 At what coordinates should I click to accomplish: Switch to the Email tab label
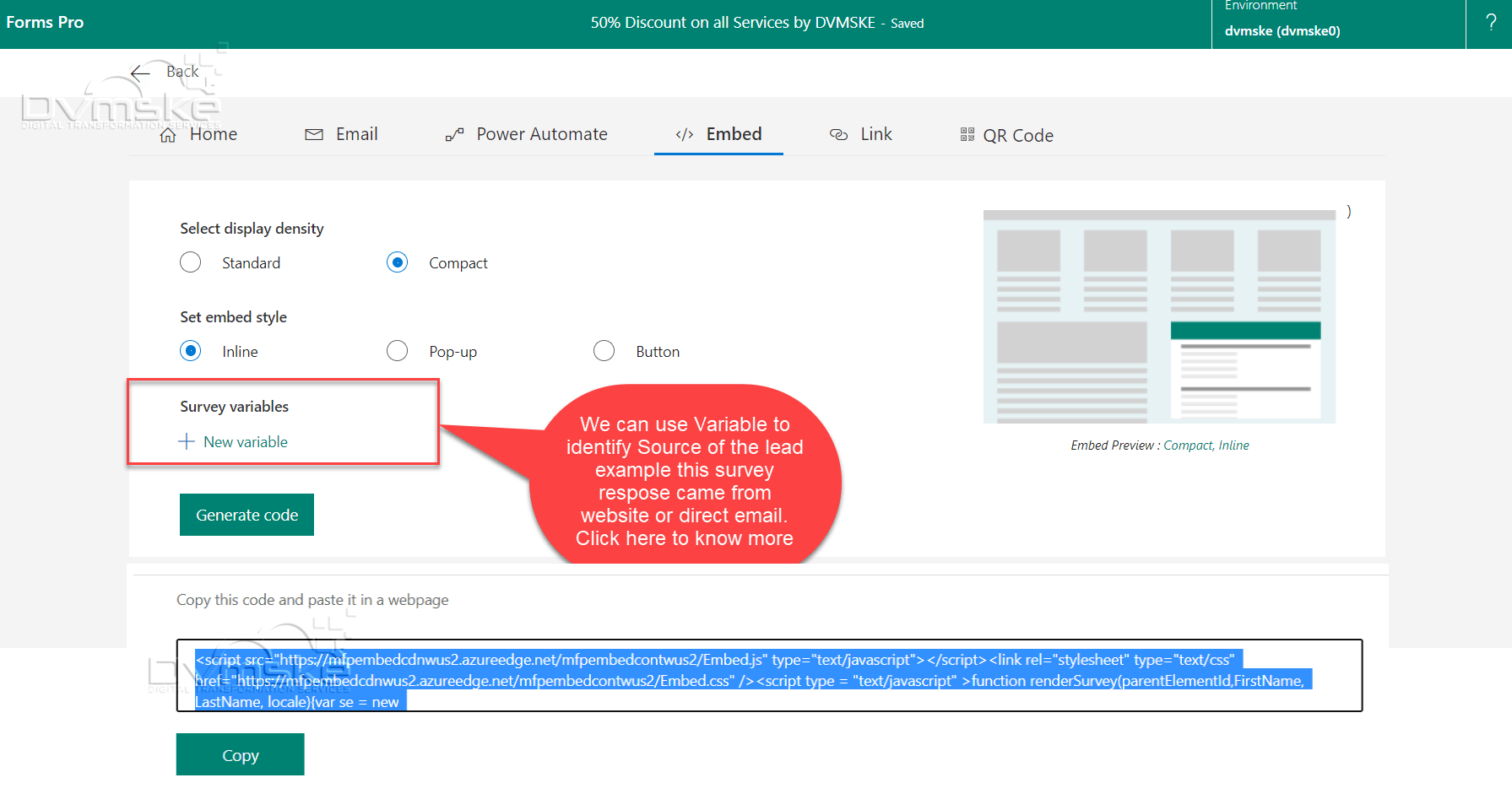[x=356, y=134]
